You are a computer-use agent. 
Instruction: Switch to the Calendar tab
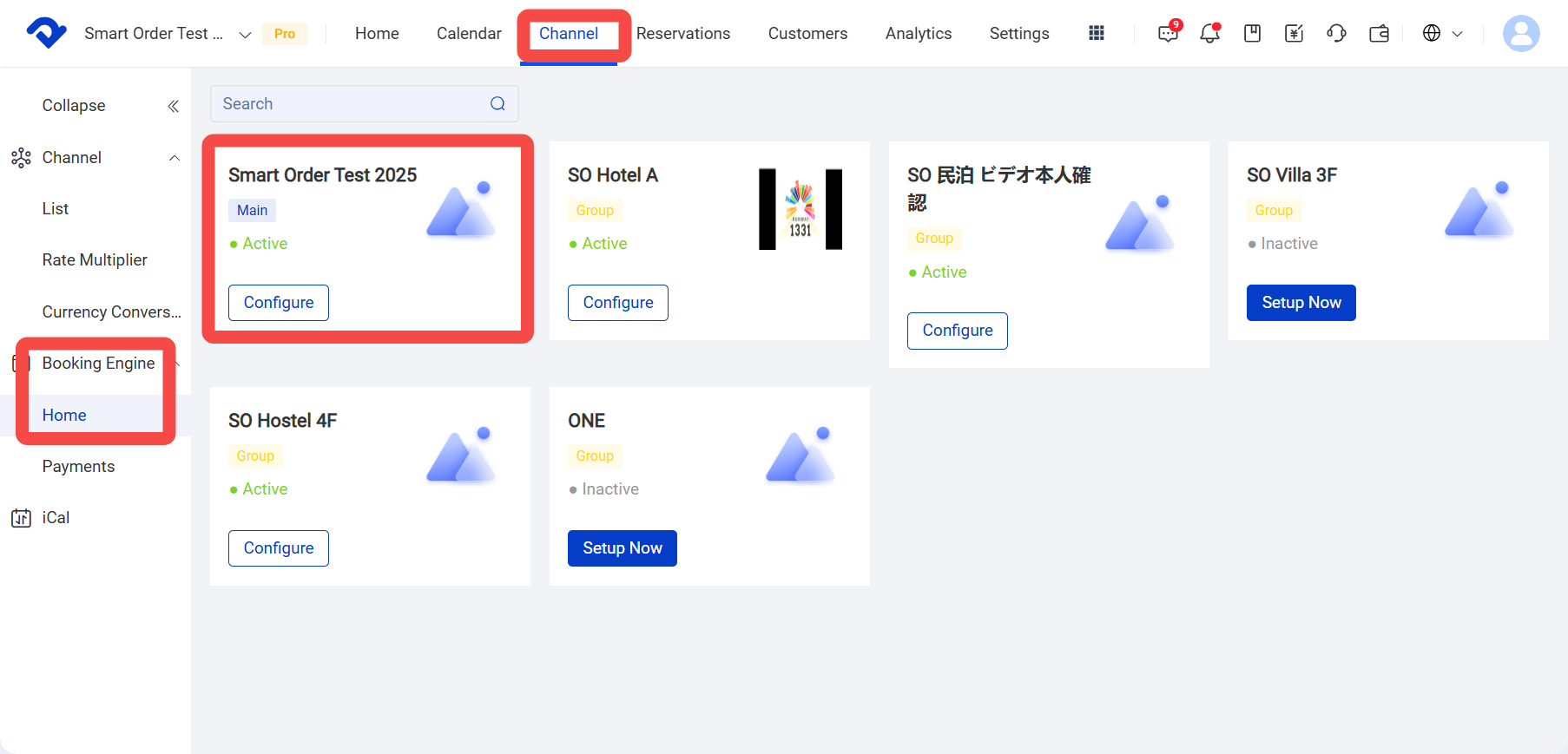coord(469,33)
